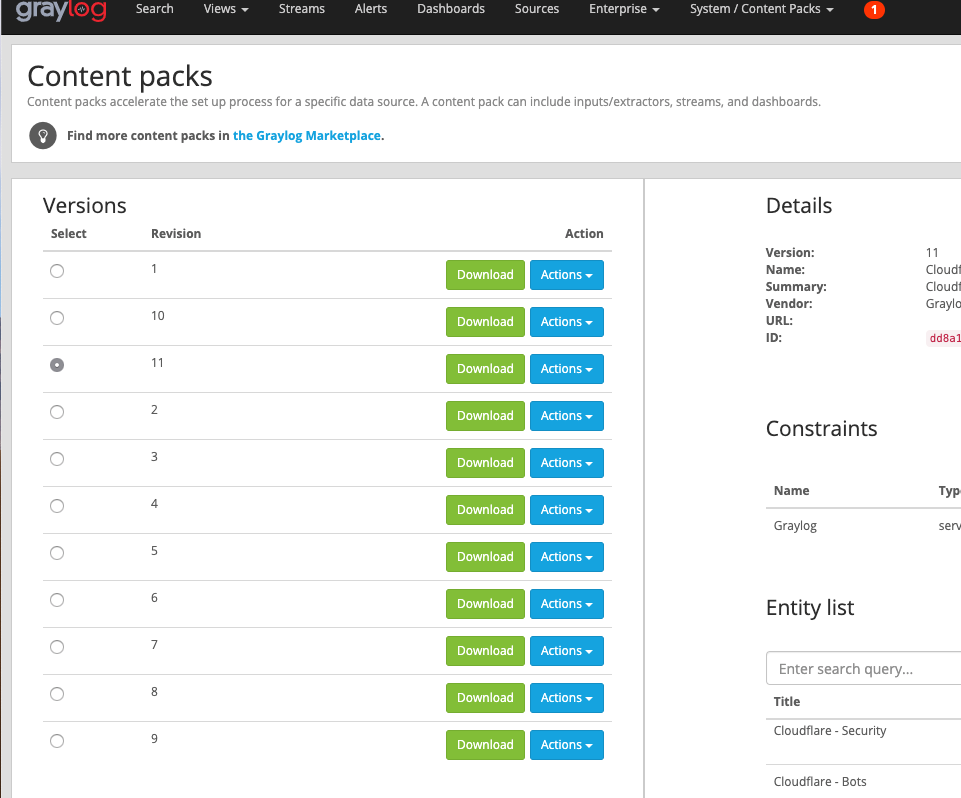Download revision 11

[x=485, y=369]
